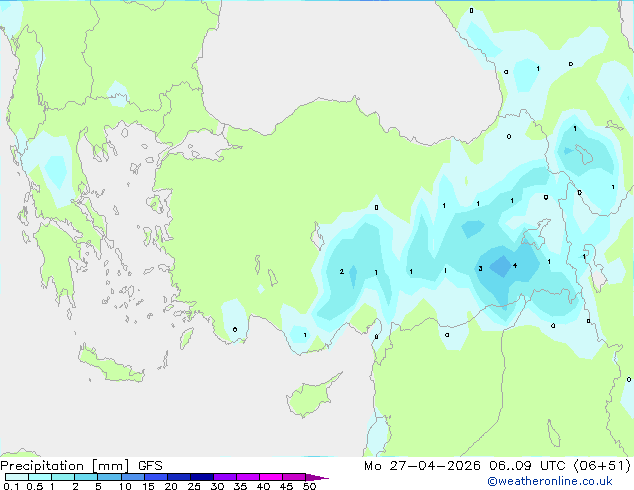Click the '3' precipitation value on the map
This screenshot has width=634, height=490.
[x=480, y=268]
